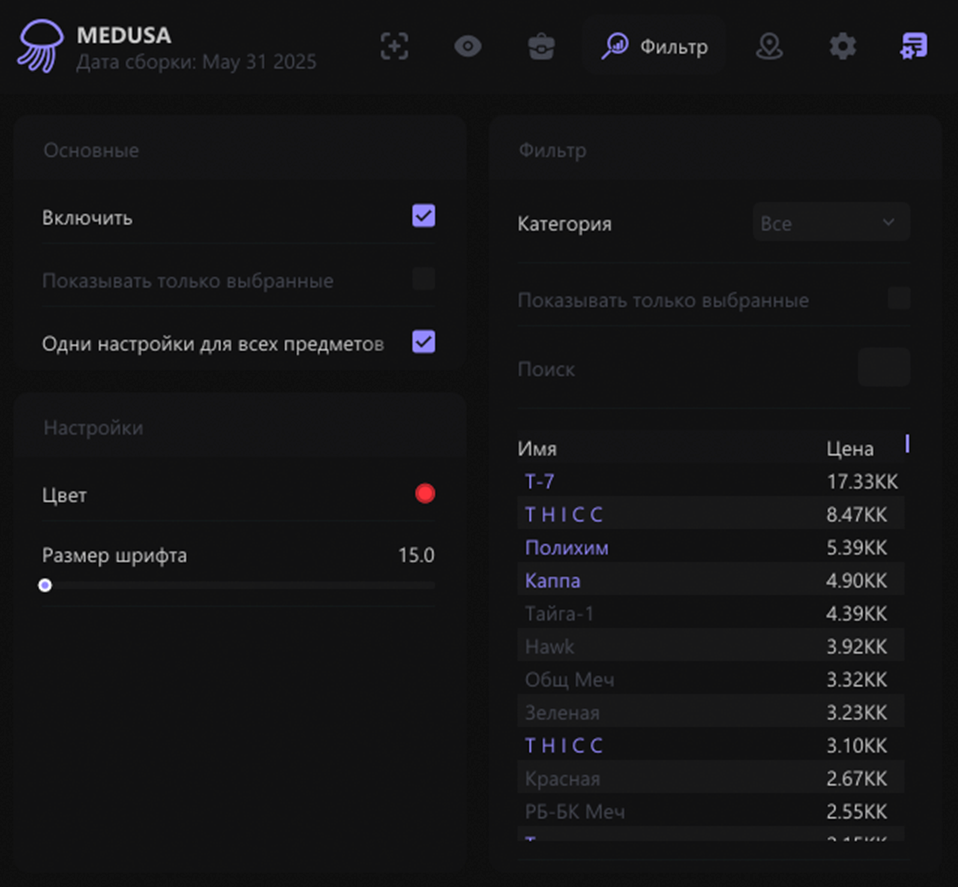
Task: Toggle Показывать только выбранные in Фильтр panel
Action: (x=899, y=299)
